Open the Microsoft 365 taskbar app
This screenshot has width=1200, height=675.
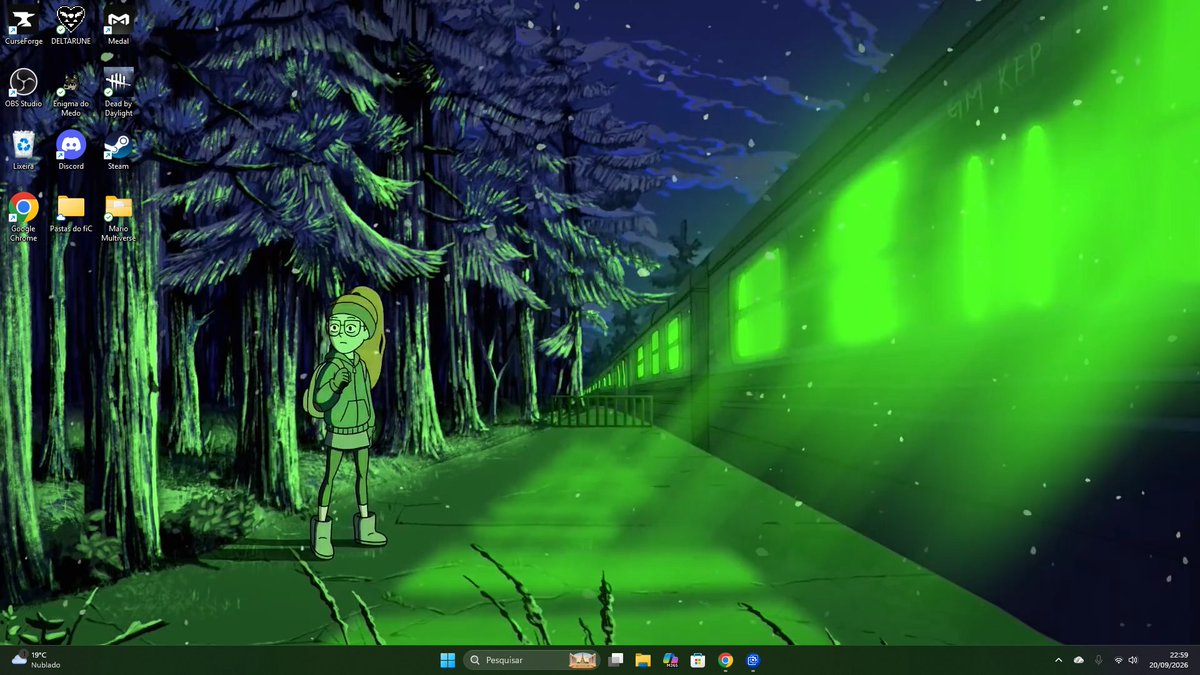pos(670,660)
